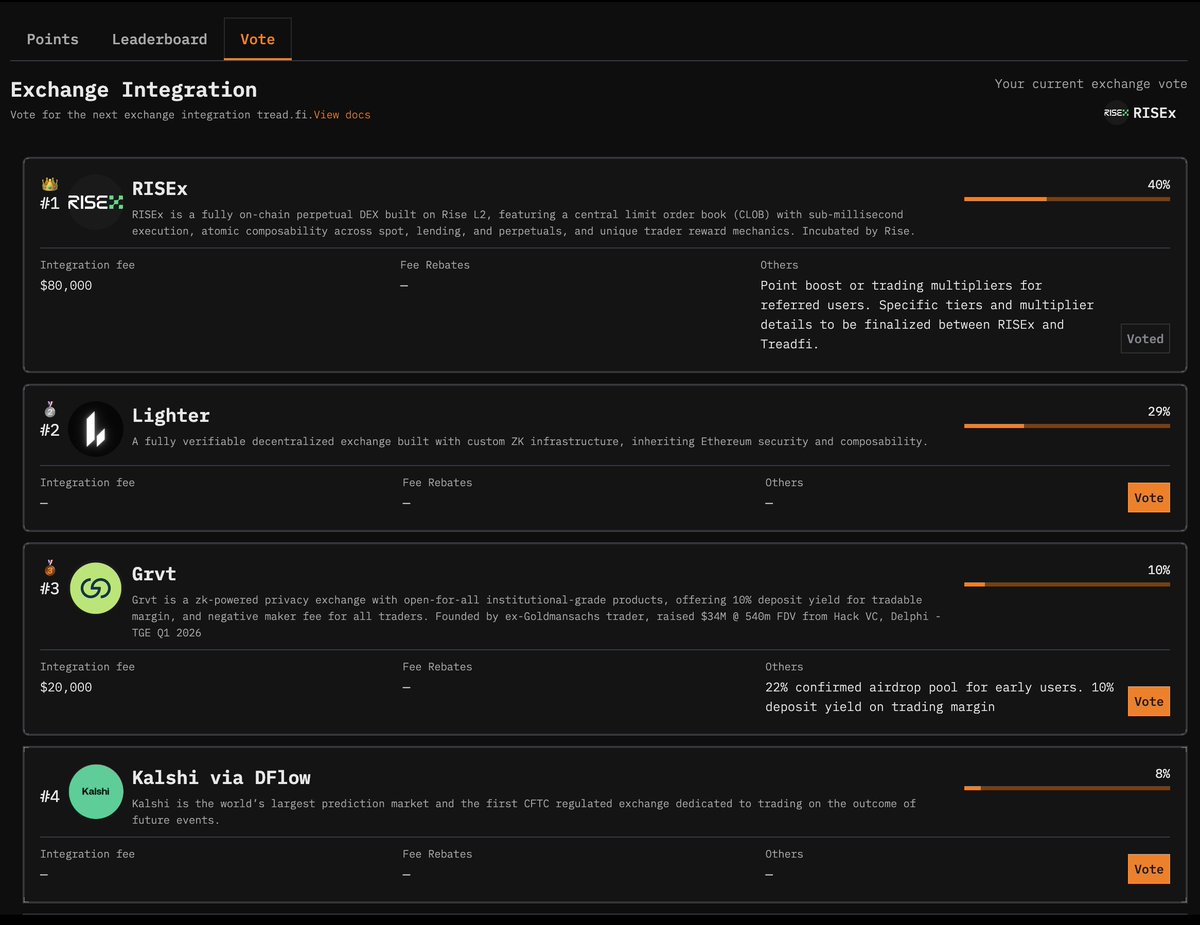Image resolution: width=1200 pixels, height=925 pixels.
Task: Click the '22% confirmed airdrop pool' text
Action: pyautogui.click(x=939, y=698)
